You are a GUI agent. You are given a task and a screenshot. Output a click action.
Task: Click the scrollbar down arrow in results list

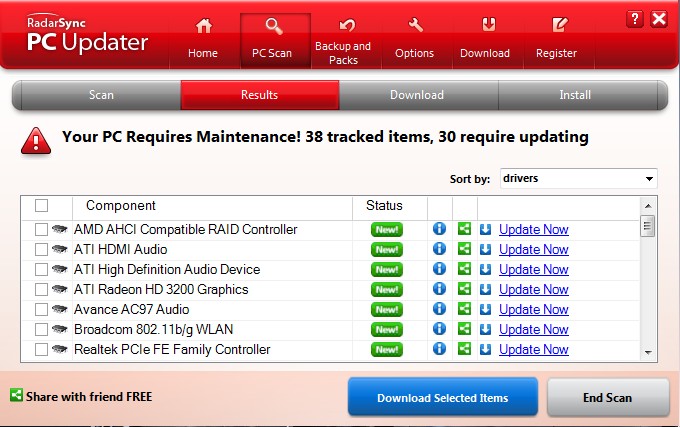tap(648, 352)
